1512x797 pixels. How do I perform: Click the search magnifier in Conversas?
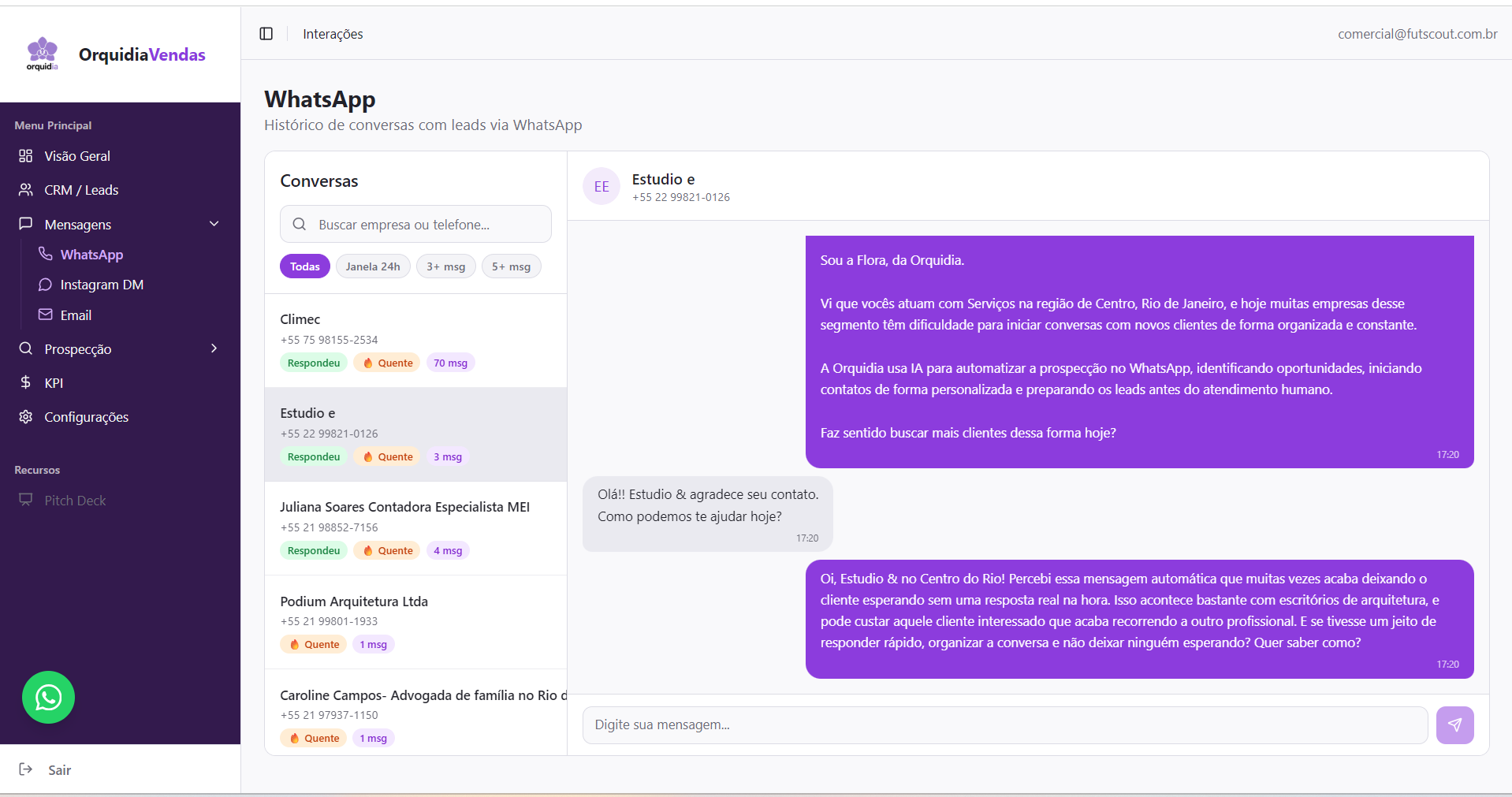click(300, 224)
